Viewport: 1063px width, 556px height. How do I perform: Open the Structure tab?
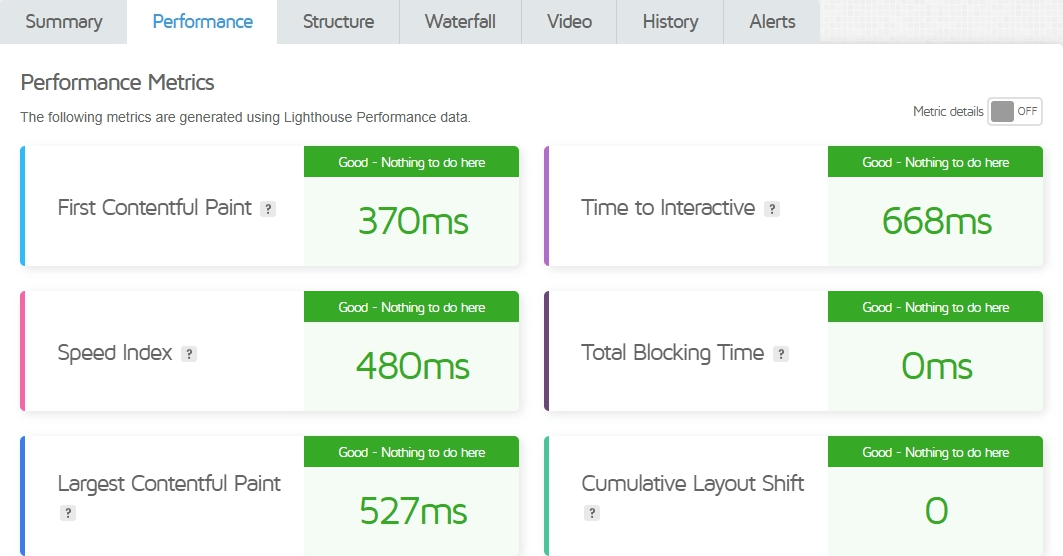(x=338, y=22)
